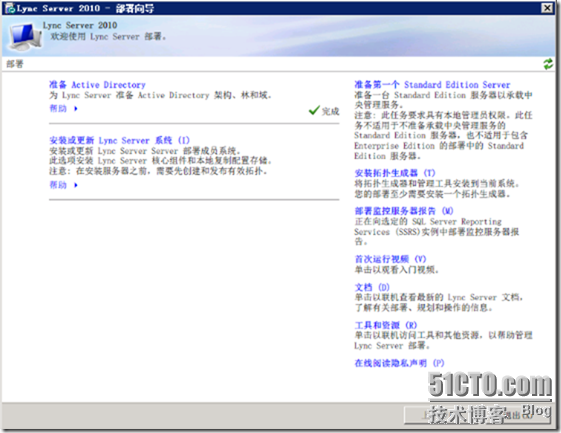Open '文档 (D)' link
This screenshot has height=433, width=561.
pyautogui.click(x=372, y=287)
